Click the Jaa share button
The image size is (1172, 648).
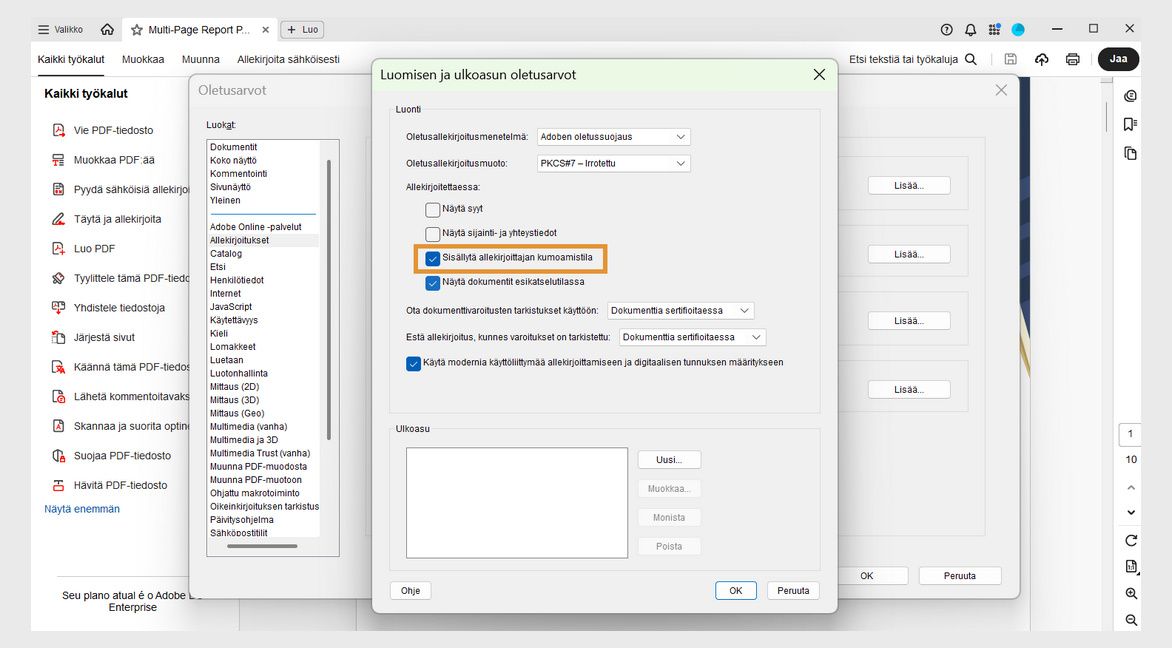1118,59
